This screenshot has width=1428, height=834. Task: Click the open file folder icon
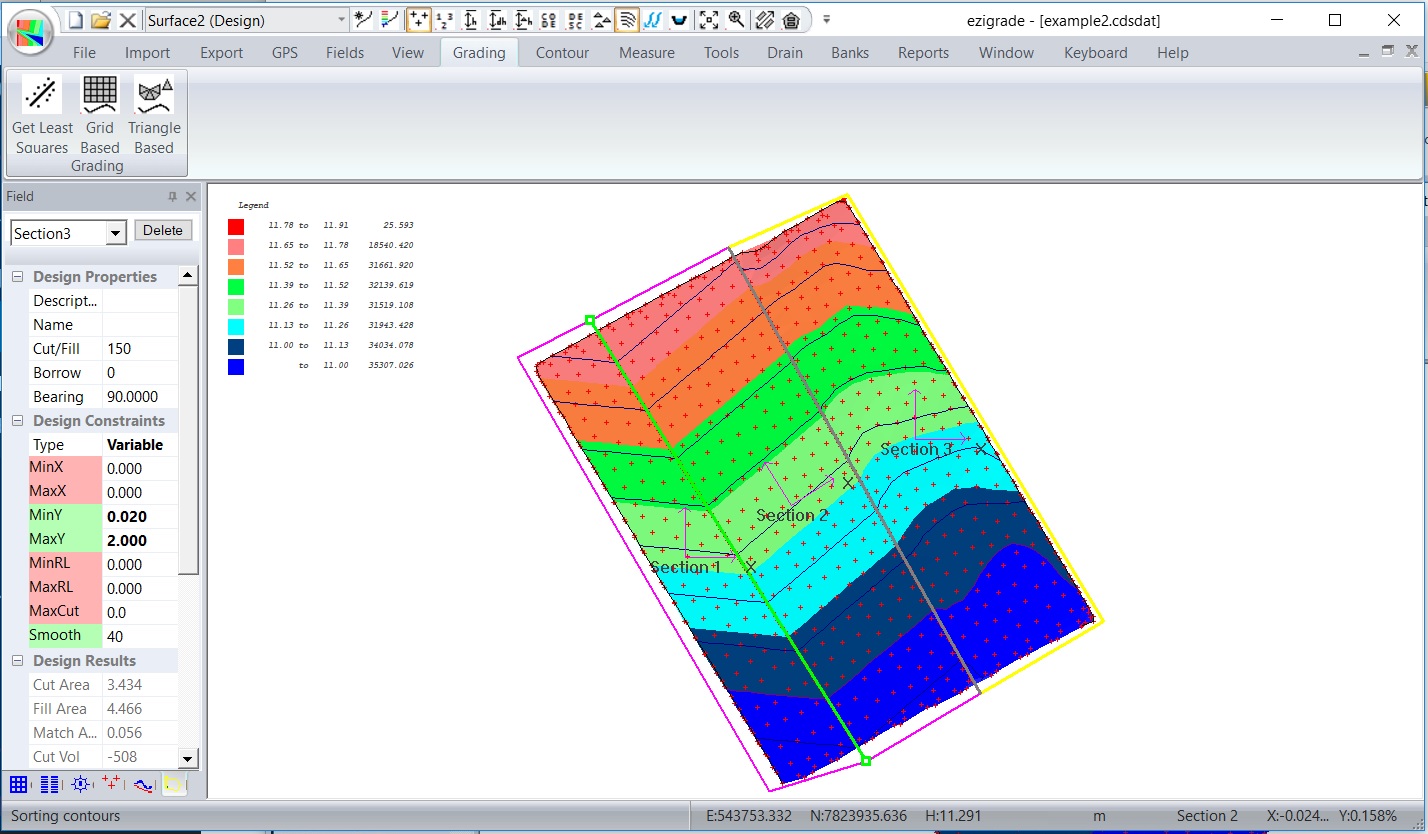click(x=101, y=19)
